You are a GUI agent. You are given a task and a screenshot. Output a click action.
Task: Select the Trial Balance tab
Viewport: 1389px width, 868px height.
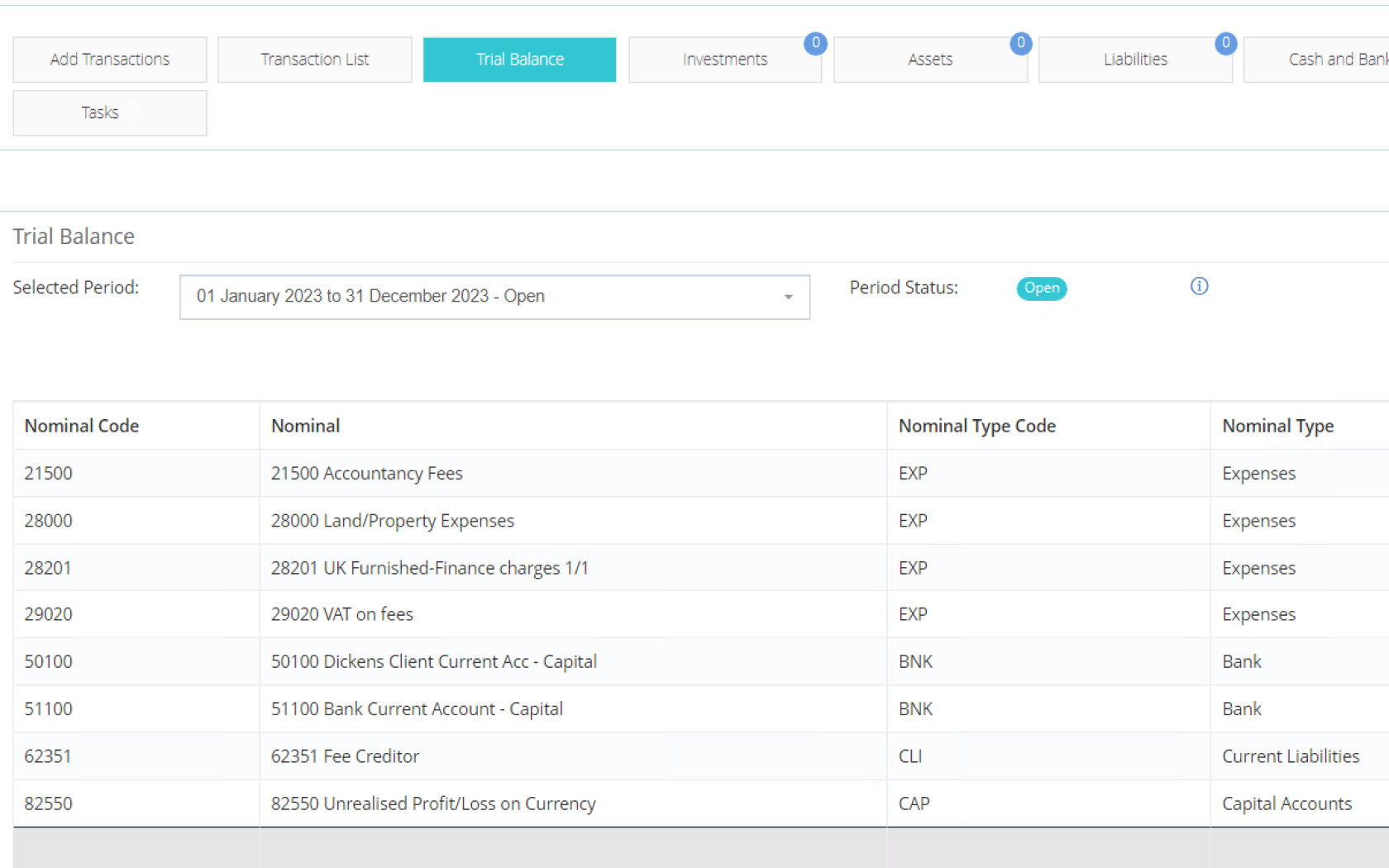tap(519, 60)
